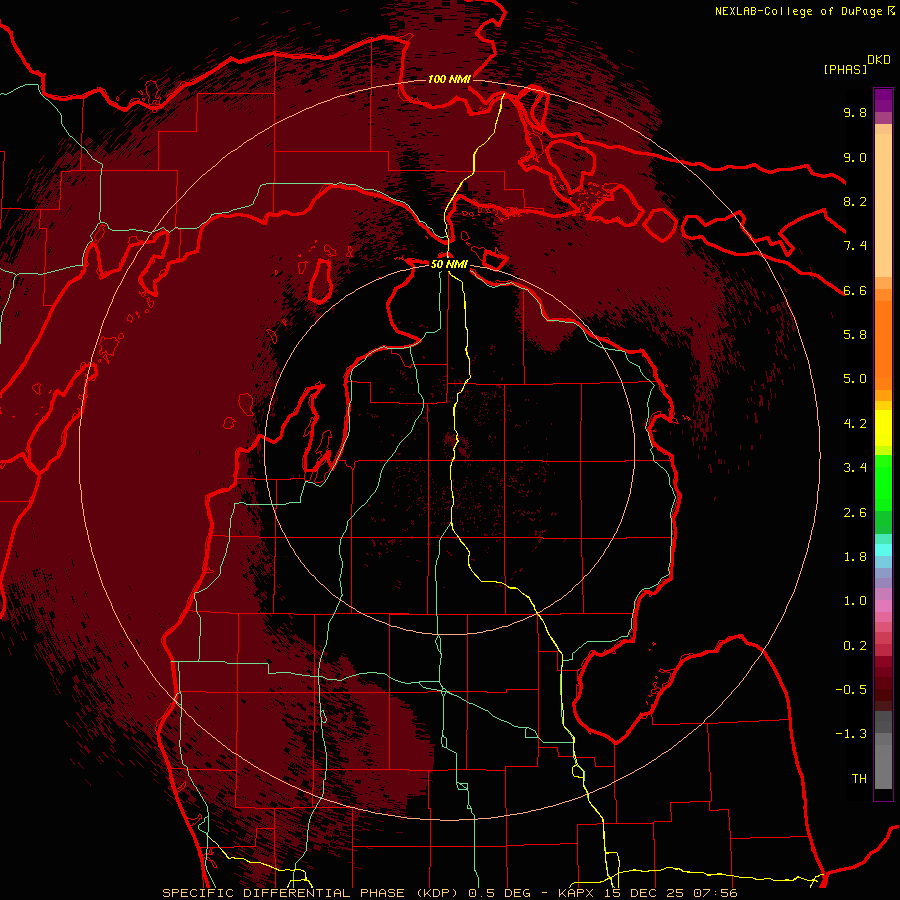Click the DKD label above color scale
Viewport: 900px width, 900px height.
tap(879, 60)
